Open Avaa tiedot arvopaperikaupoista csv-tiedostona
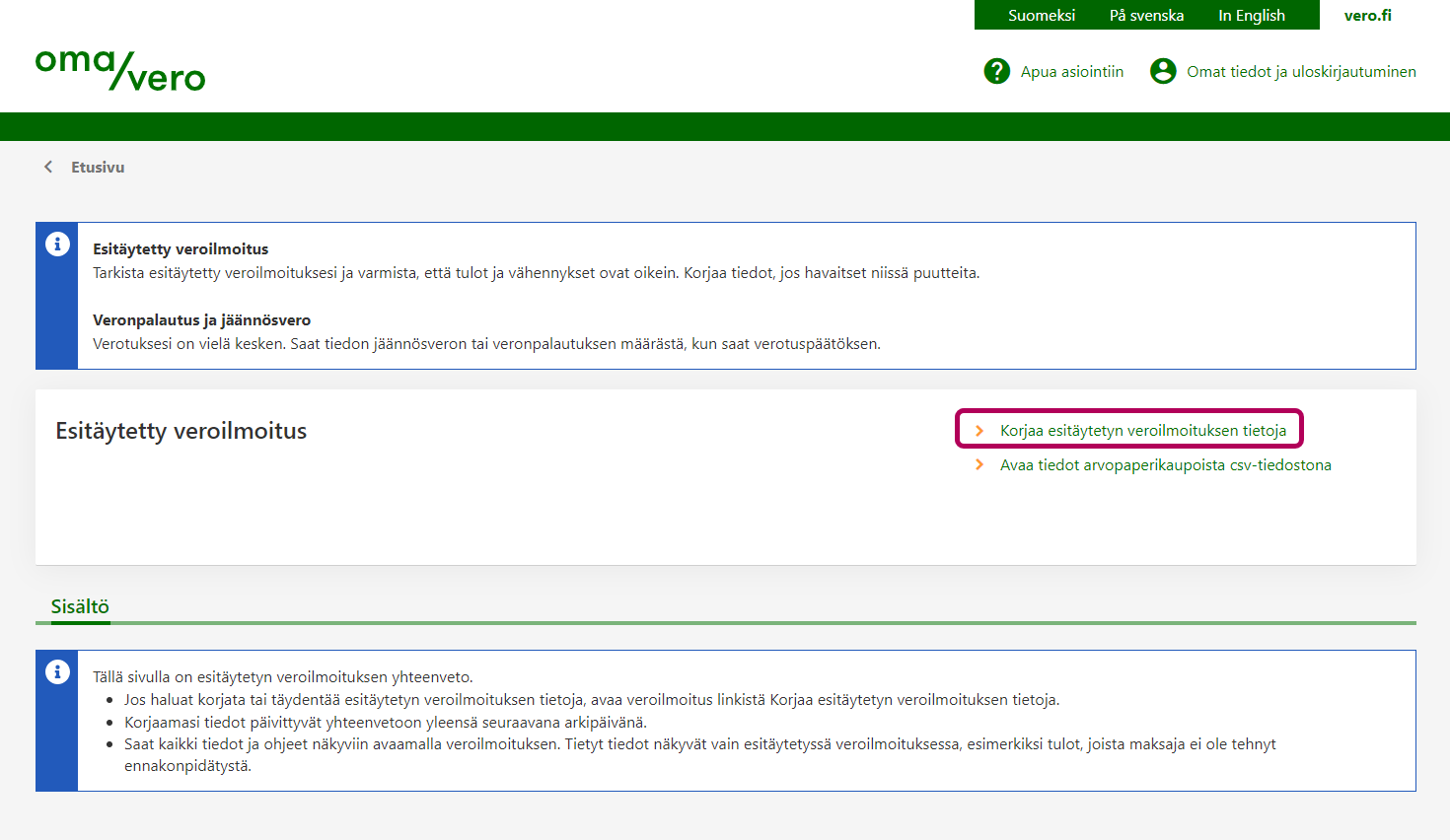Screen dimensions: 1450x840 tap(1165, 465)
